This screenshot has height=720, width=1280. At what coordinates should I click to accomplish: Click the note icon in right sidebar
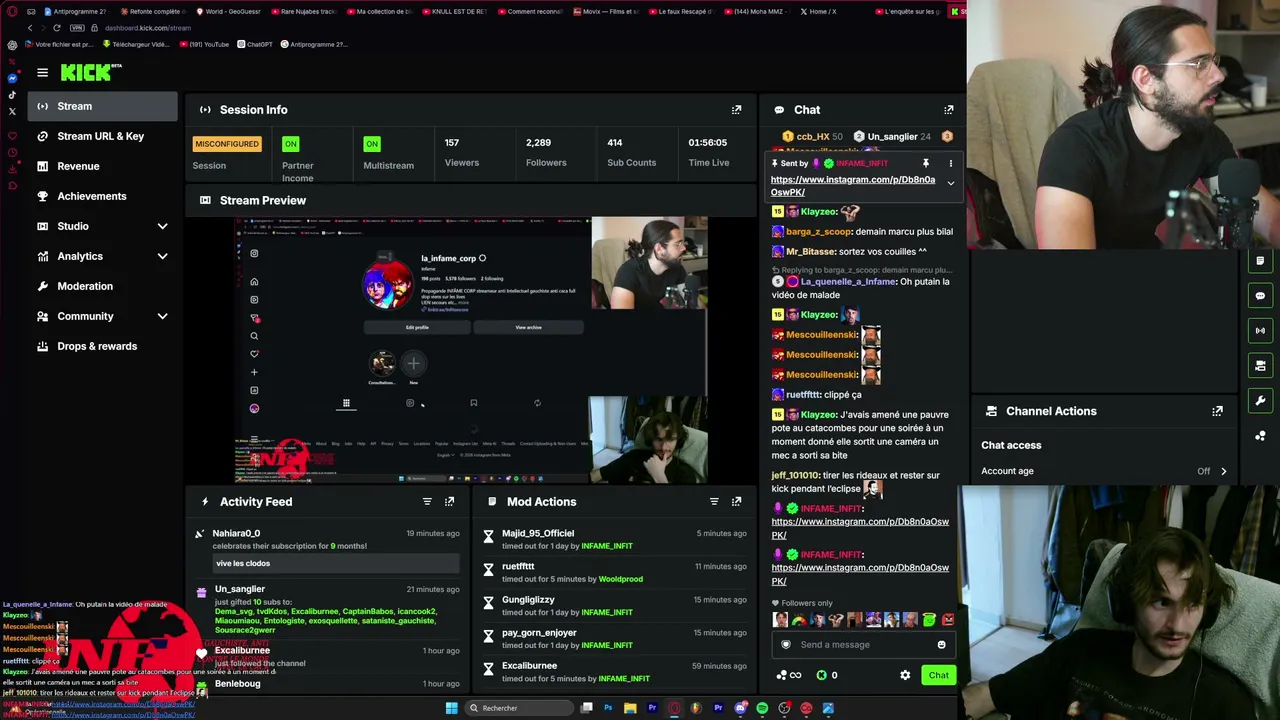pyautogui.click(x=1260, y=261)
